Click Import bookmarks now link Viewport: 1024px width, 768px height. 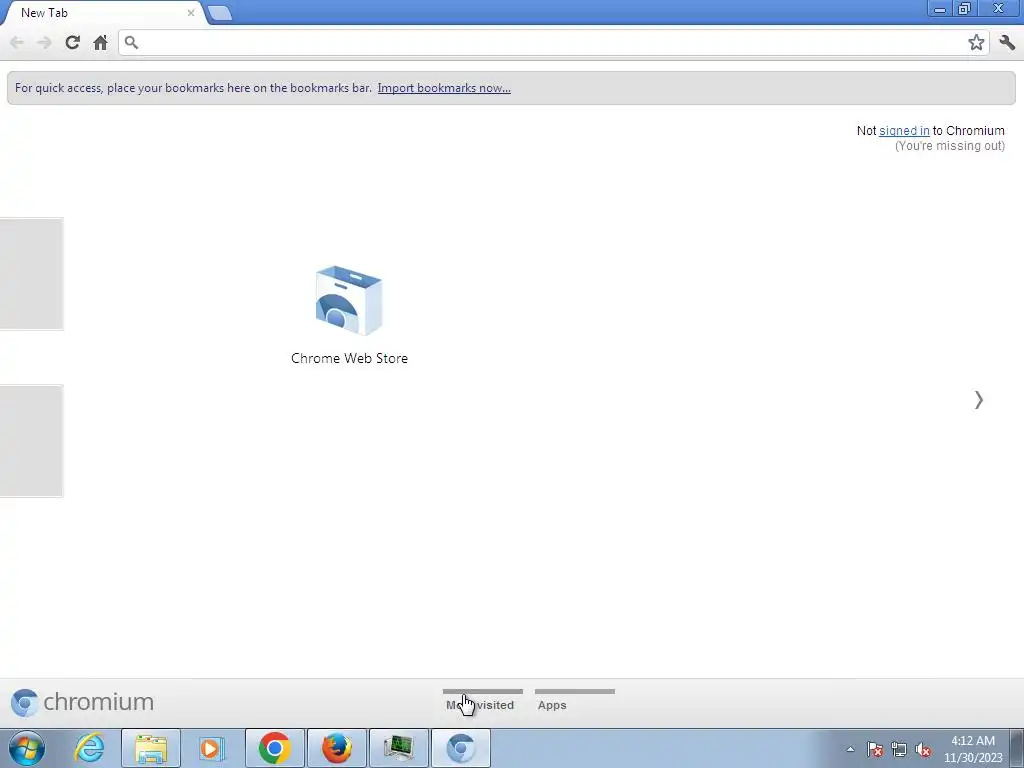444,88
